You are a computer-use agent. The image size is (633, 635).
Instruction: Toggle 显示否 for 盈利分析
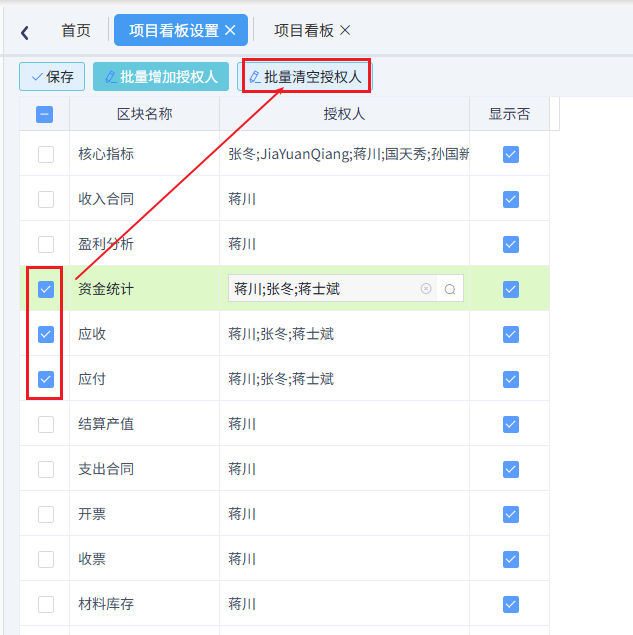511,244
